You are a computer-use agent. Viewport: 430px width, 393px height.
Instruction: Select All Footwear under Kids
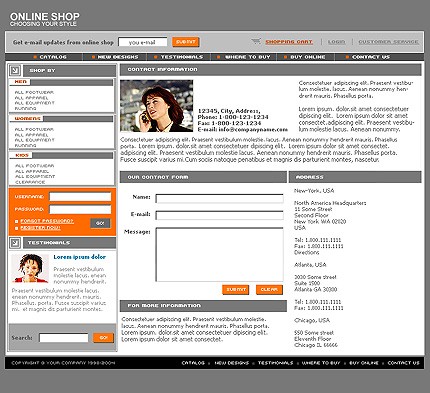coord(34,166)
